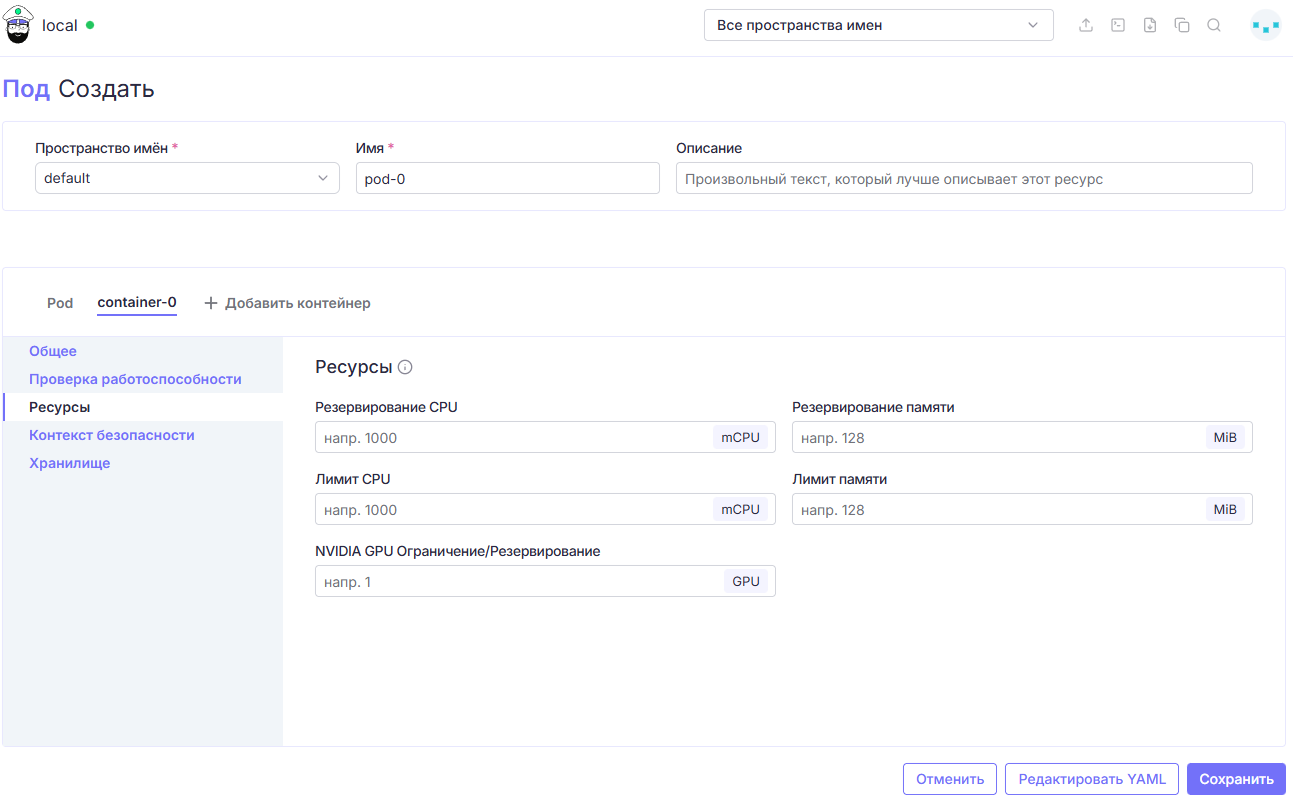Open the import YAML upload icon
This screenshot has height=798, width=1293.
1086,26
